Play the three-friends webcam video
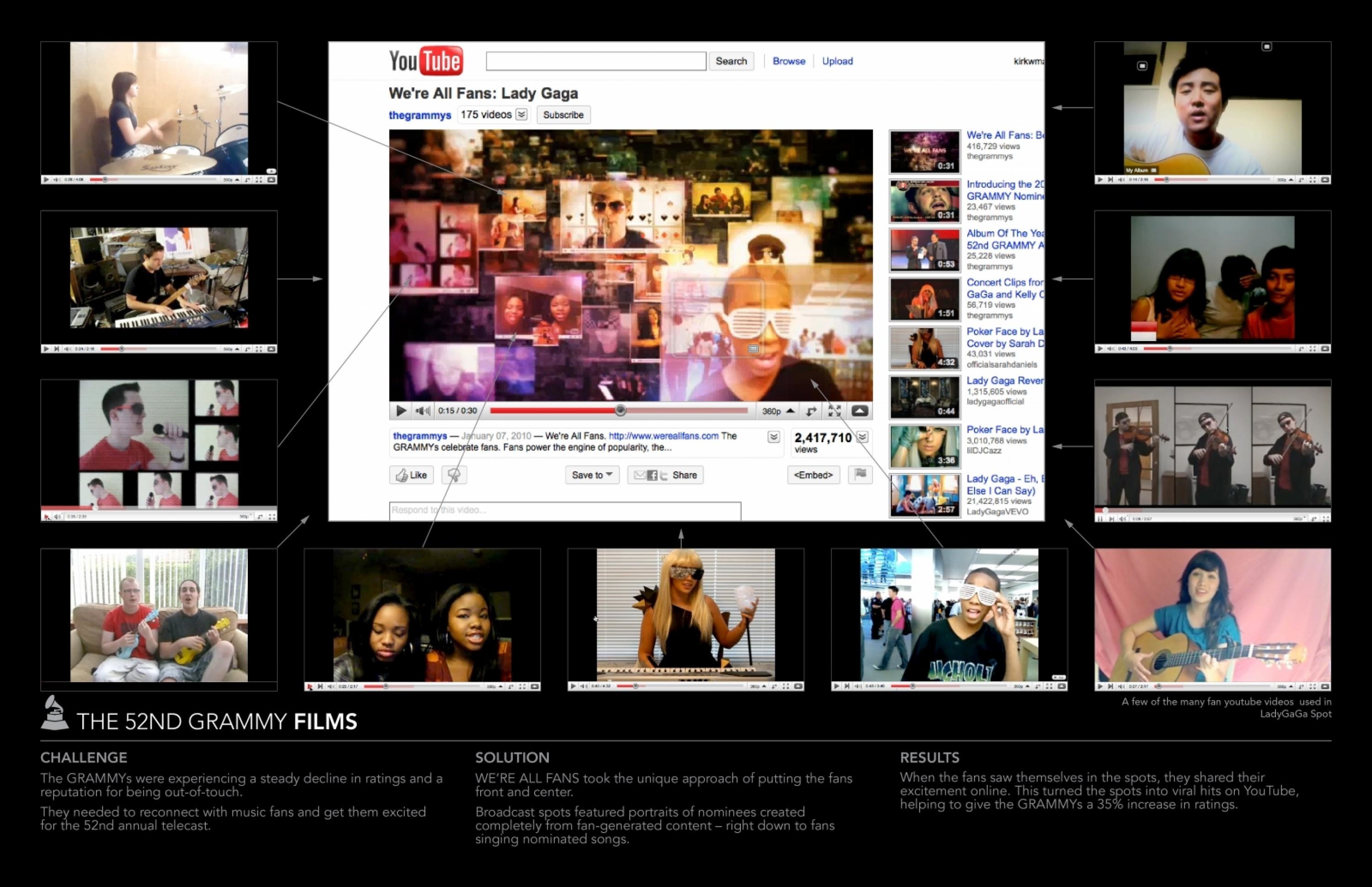 1100,349
